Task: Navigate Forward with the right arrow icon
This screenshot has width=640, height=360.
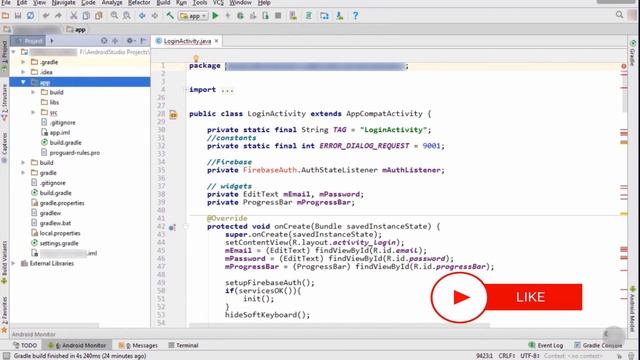Action: point(155,16)
